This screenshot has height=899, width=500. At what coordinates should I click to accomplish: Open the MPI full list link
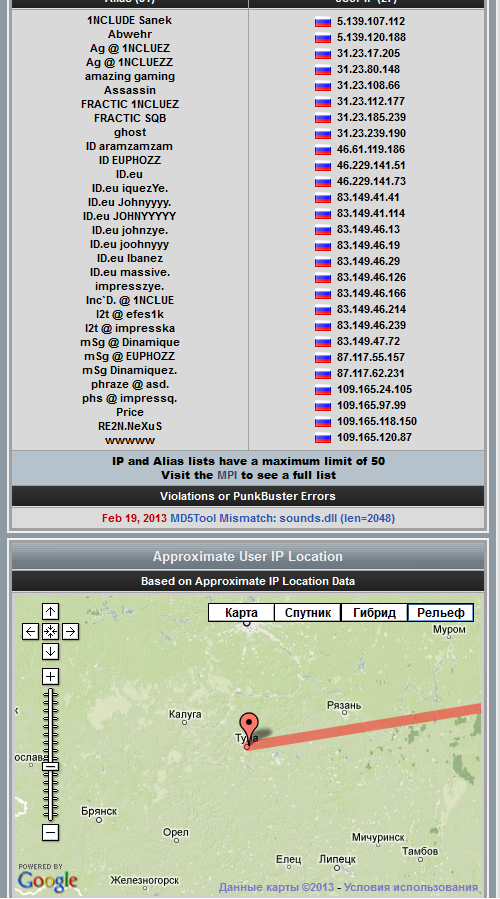pyautogui.click(x=226, y=475)
